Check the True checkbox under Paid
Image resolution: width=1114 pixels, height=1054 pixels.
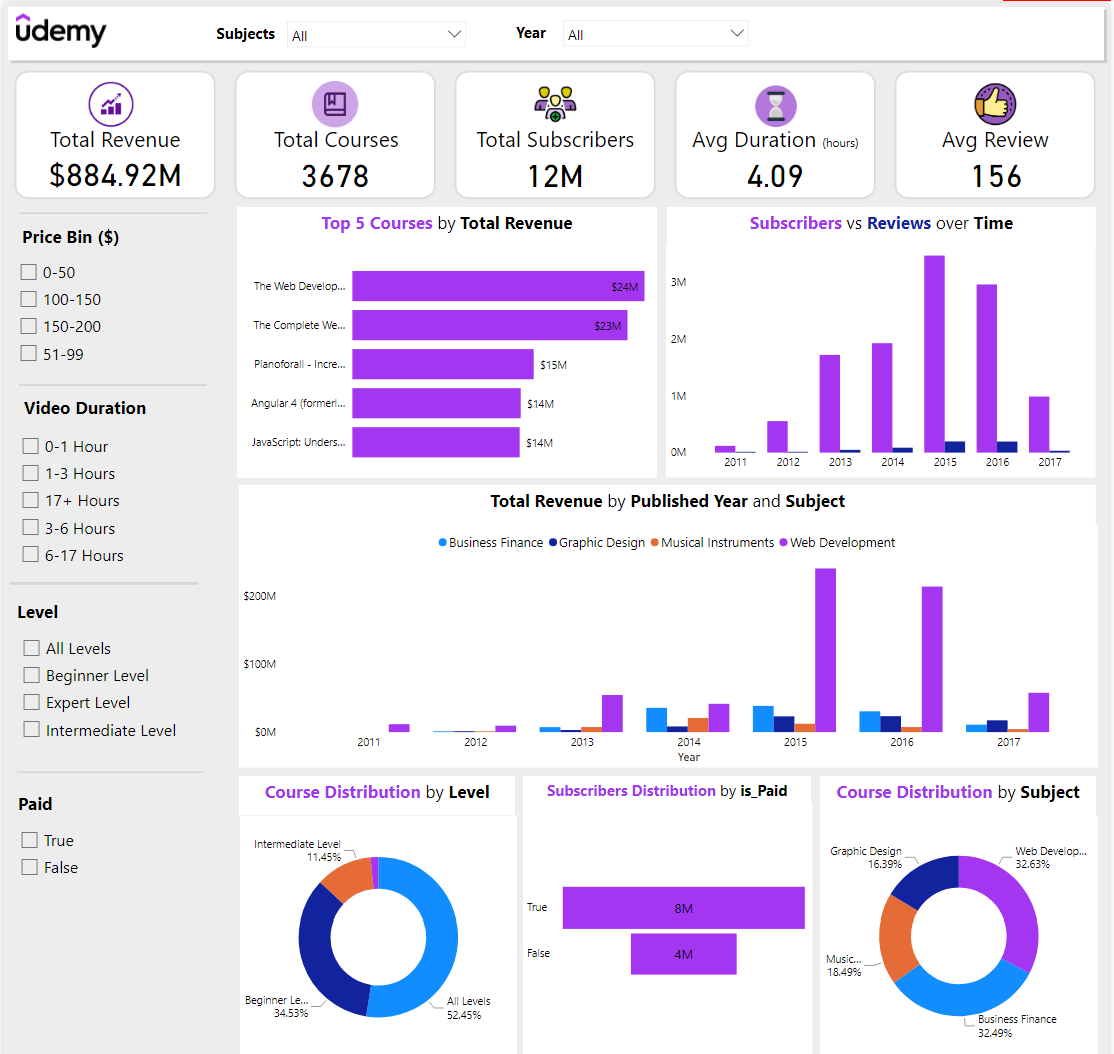coord(30,840)
